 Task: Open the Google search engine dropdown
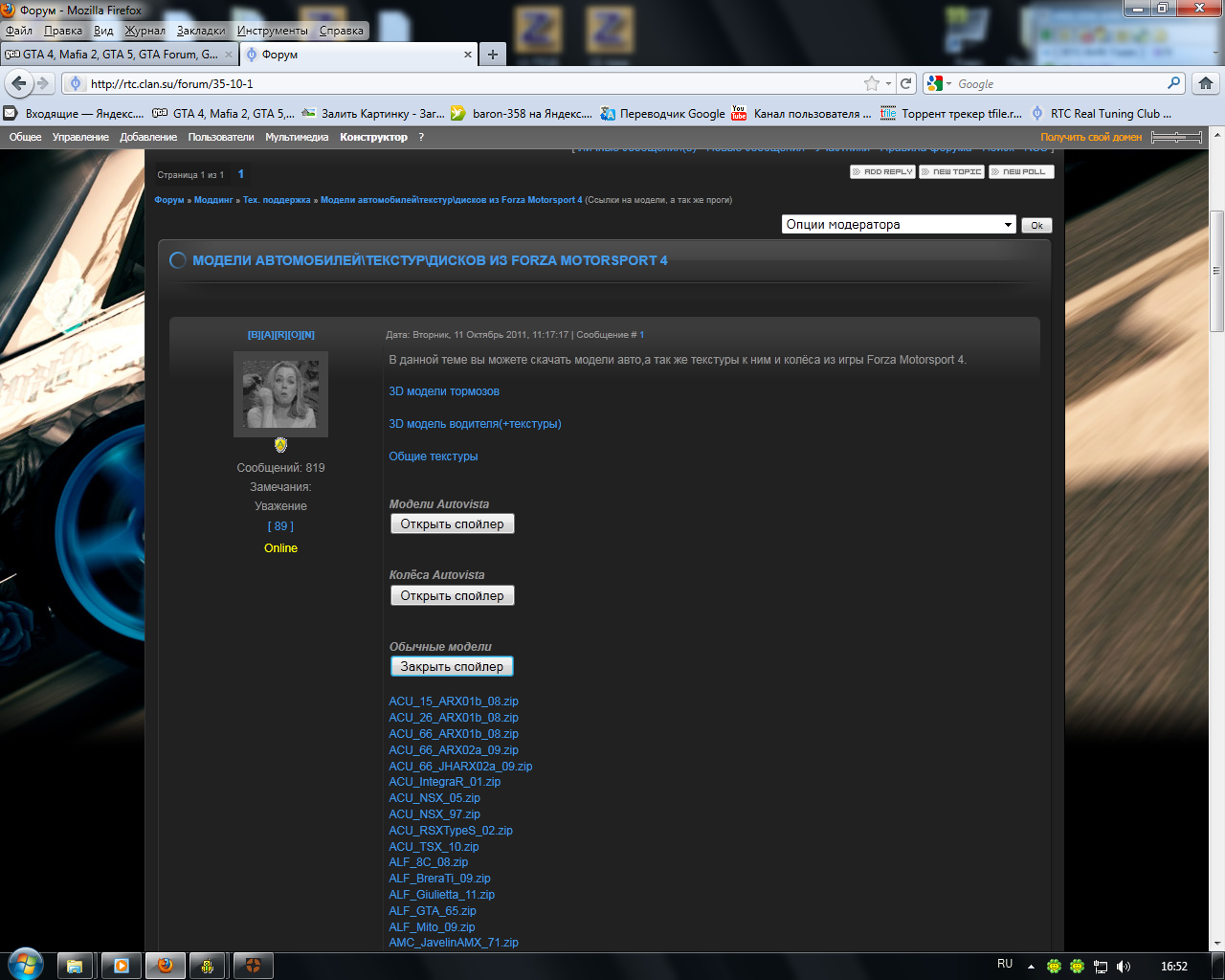pyautogui.click(x=940, y=83)
